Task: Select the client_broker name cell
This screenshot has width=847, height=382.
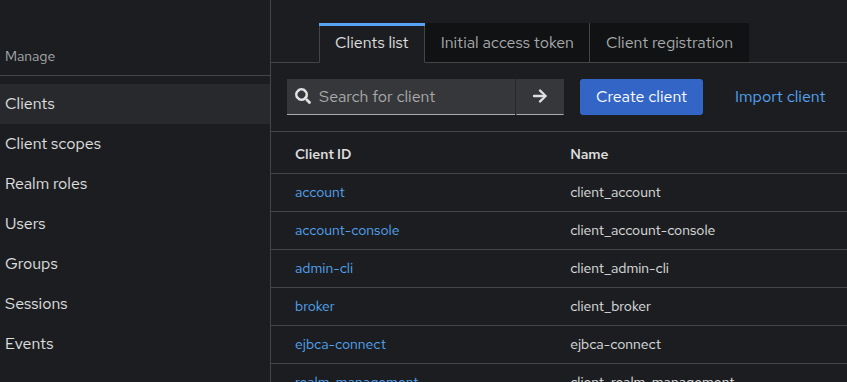Action: 610,306
